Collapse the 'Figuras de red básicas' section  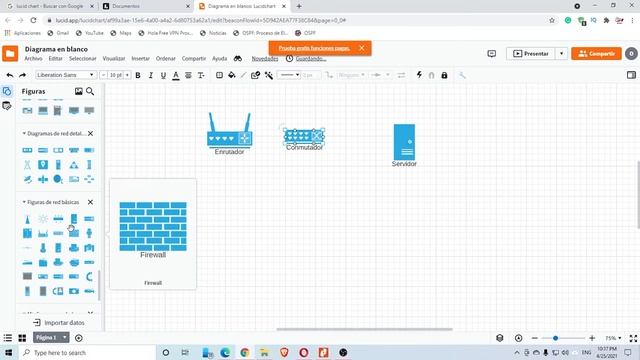click(x=24, y=202)
